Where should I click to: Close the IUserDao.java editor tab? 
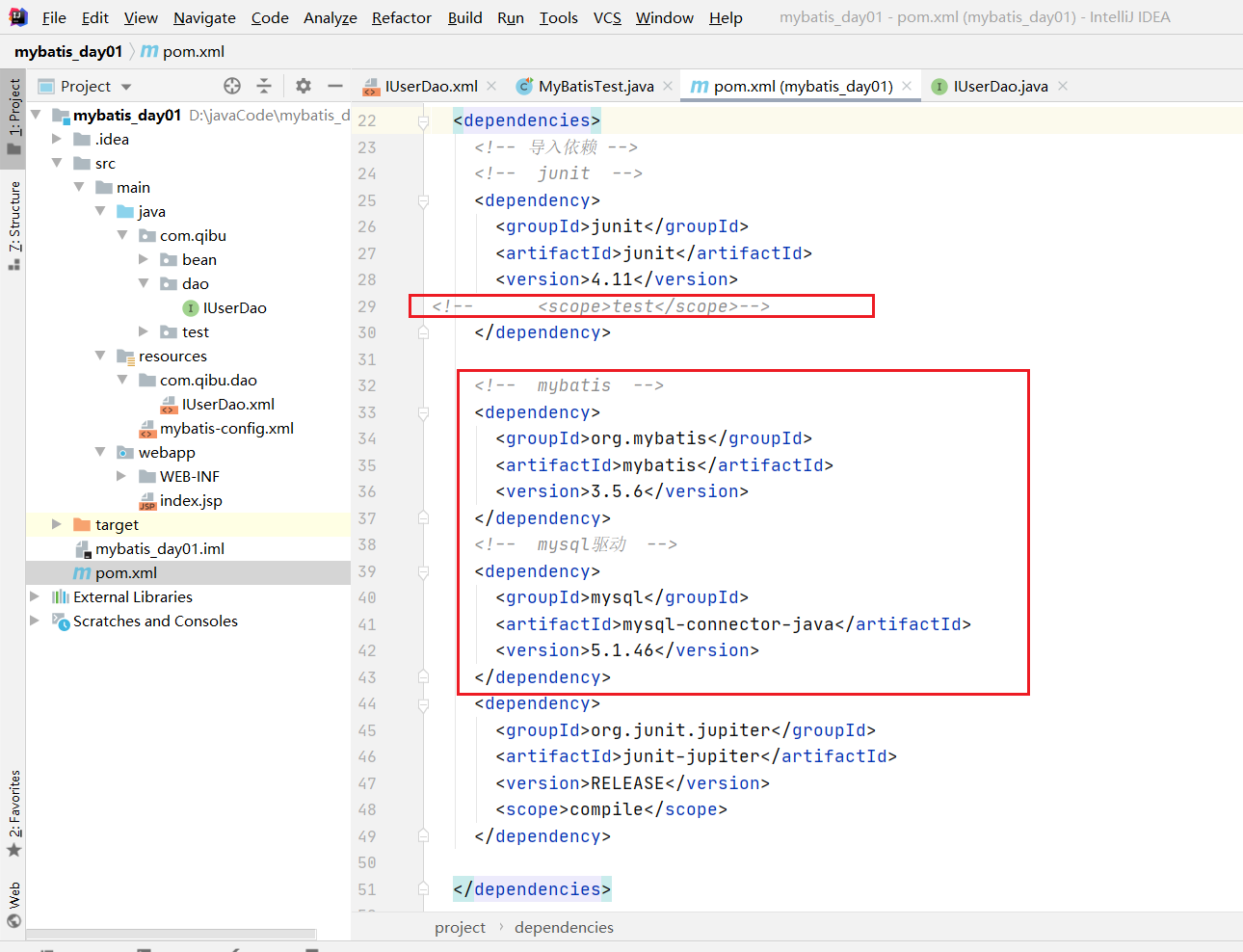1063,86
